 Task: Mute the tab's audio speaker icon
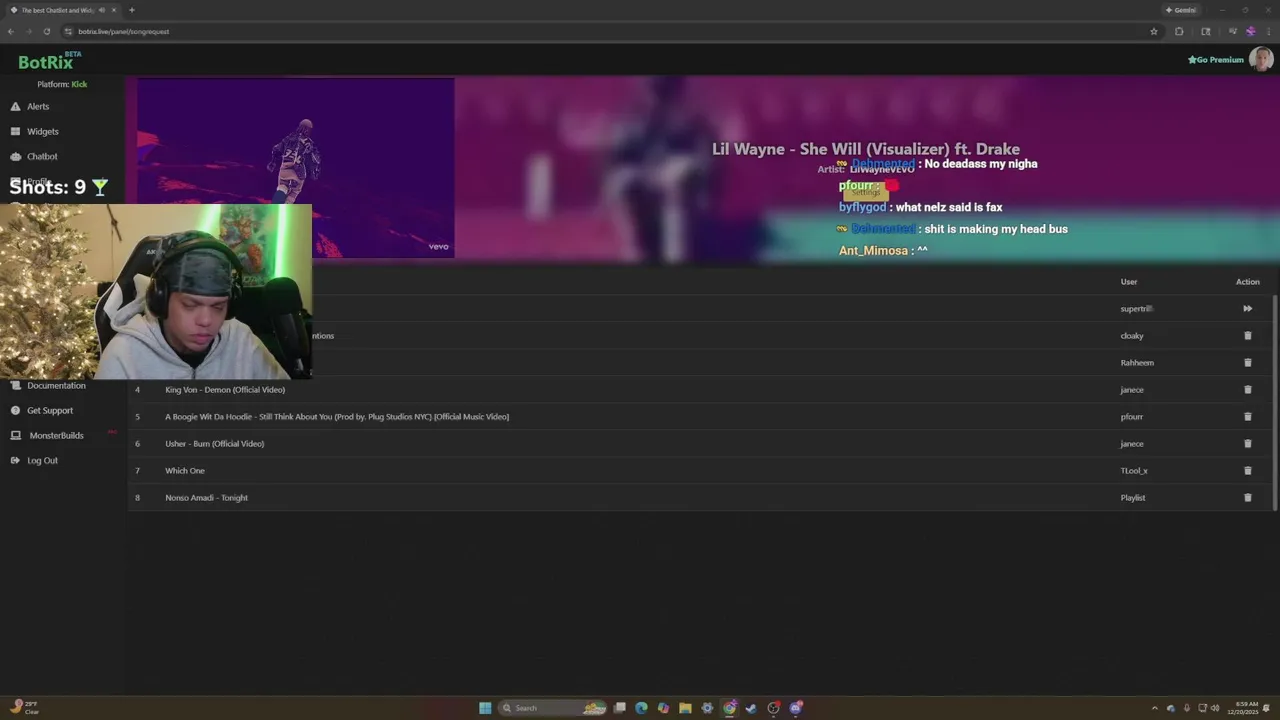101,10
